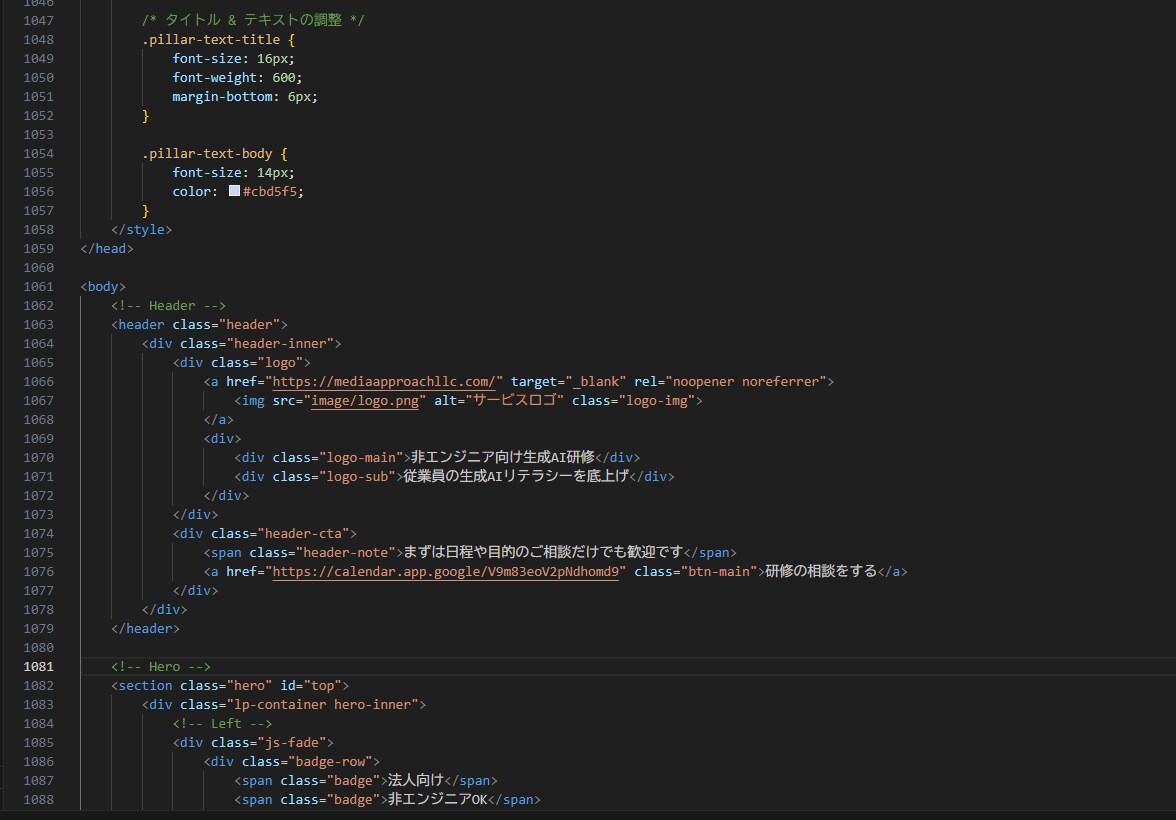Click the badge text 非エンジニアOK
The width and height of the screenshot is (1176, 820).
tap(437, 800)
